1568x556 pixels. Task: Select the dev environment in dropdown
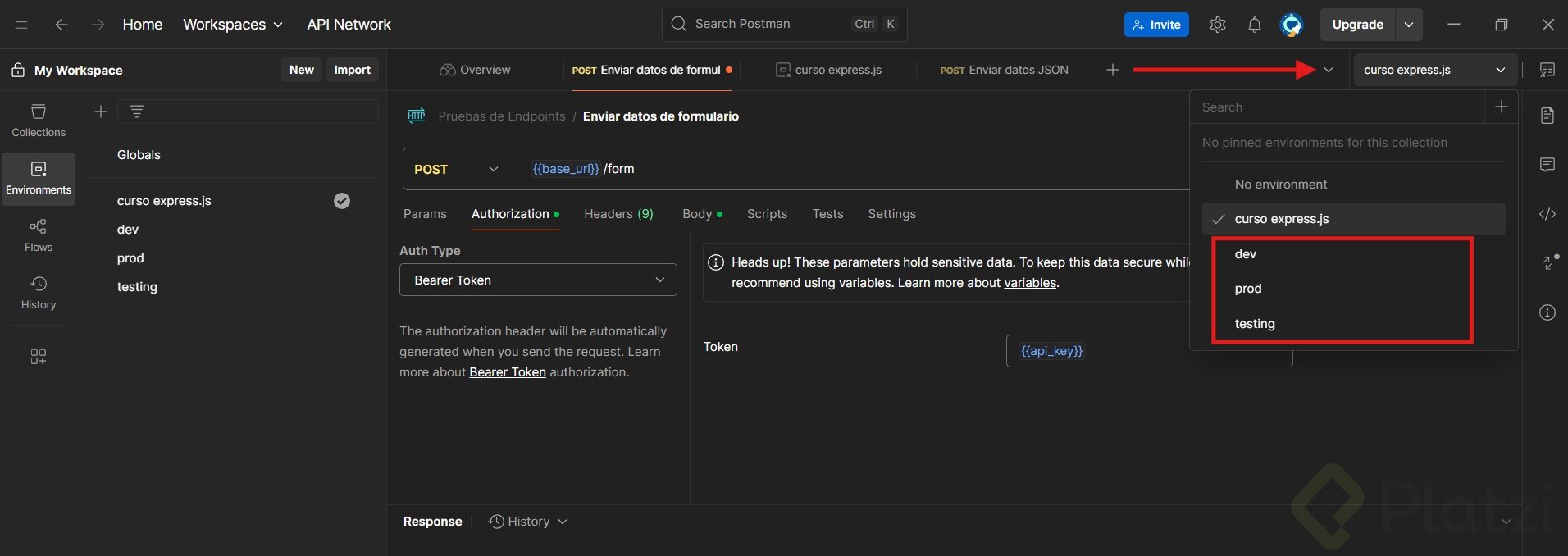click(1245, 254)
